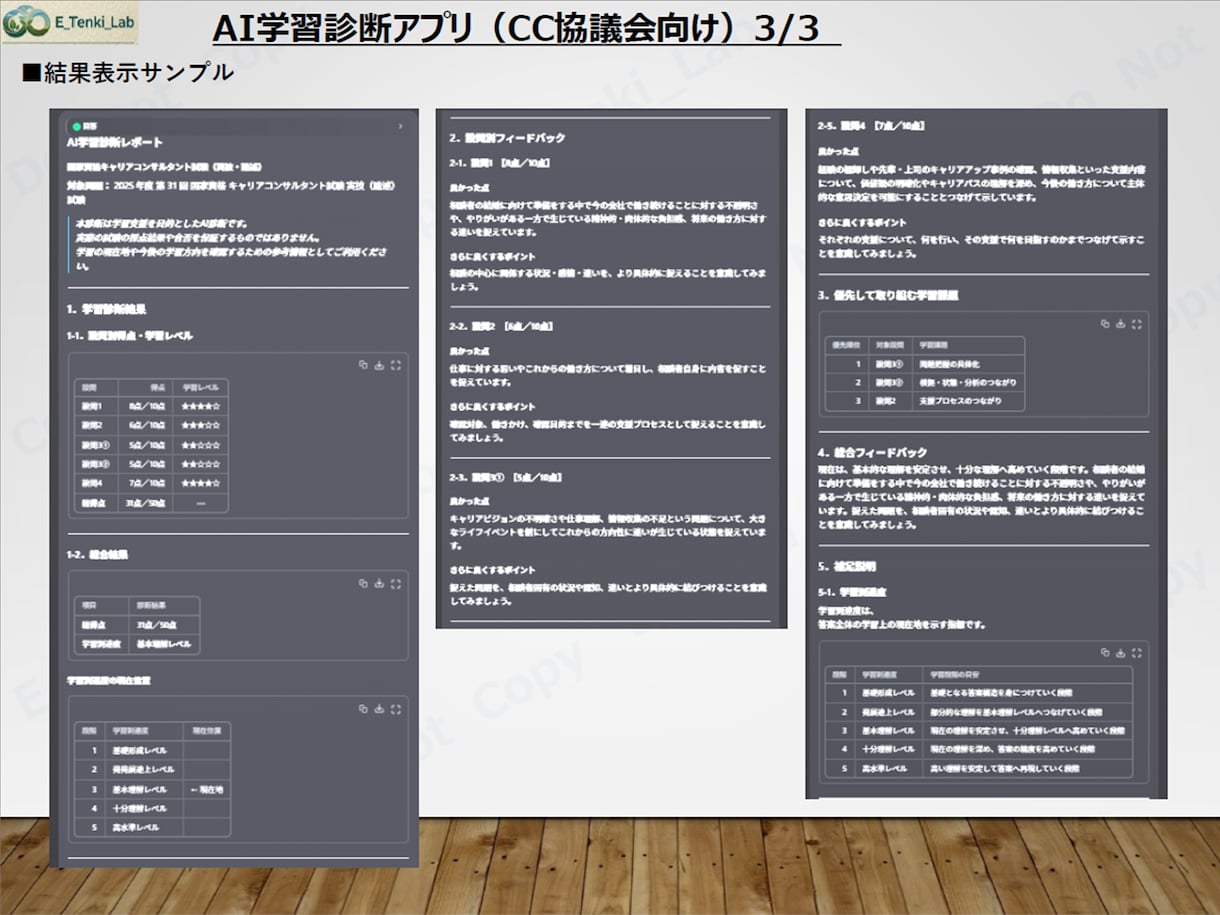This screenshot has height=915, width=1220.
Task: Click the 4. 総合フィードバック heading
Action: pyautogui.click(x=872, y=452)
